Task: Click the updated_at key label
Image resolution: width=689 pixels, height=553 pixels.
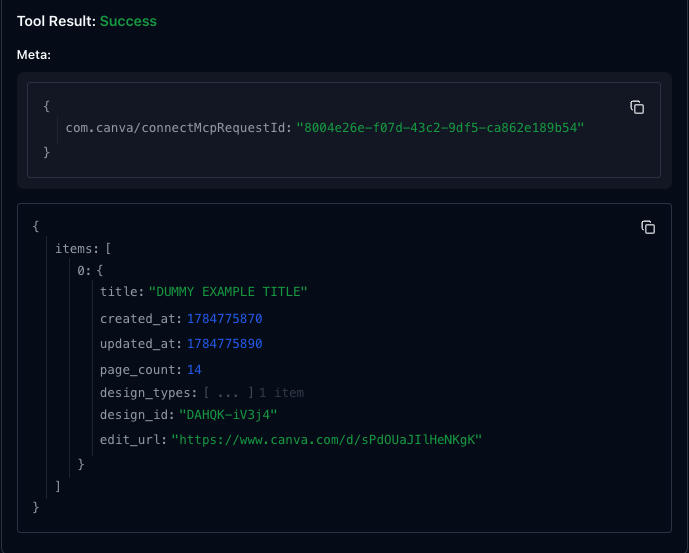Action: 138,344
